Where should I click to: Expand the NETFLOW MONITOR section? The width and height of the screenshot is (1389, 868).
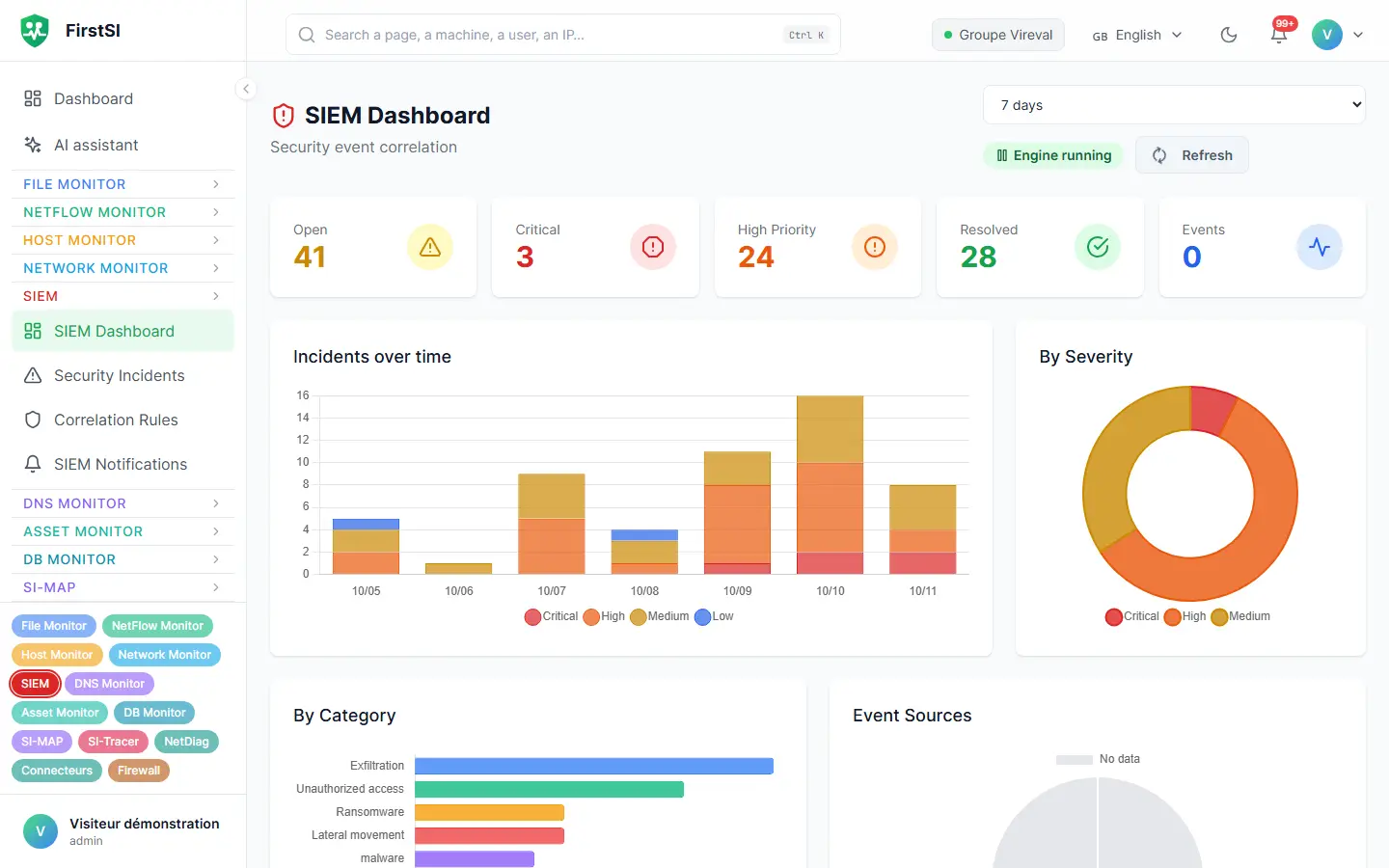tap(123, 212)
